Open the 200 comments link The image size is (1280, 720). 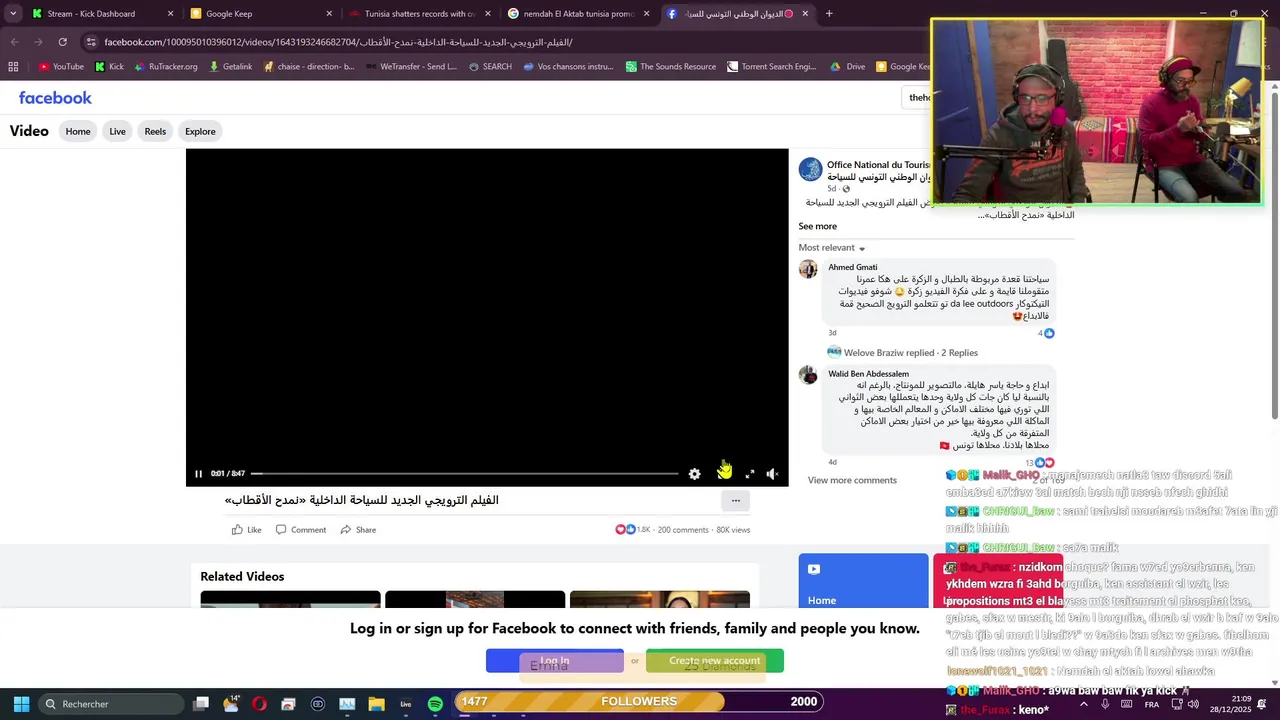coord(683,530)
